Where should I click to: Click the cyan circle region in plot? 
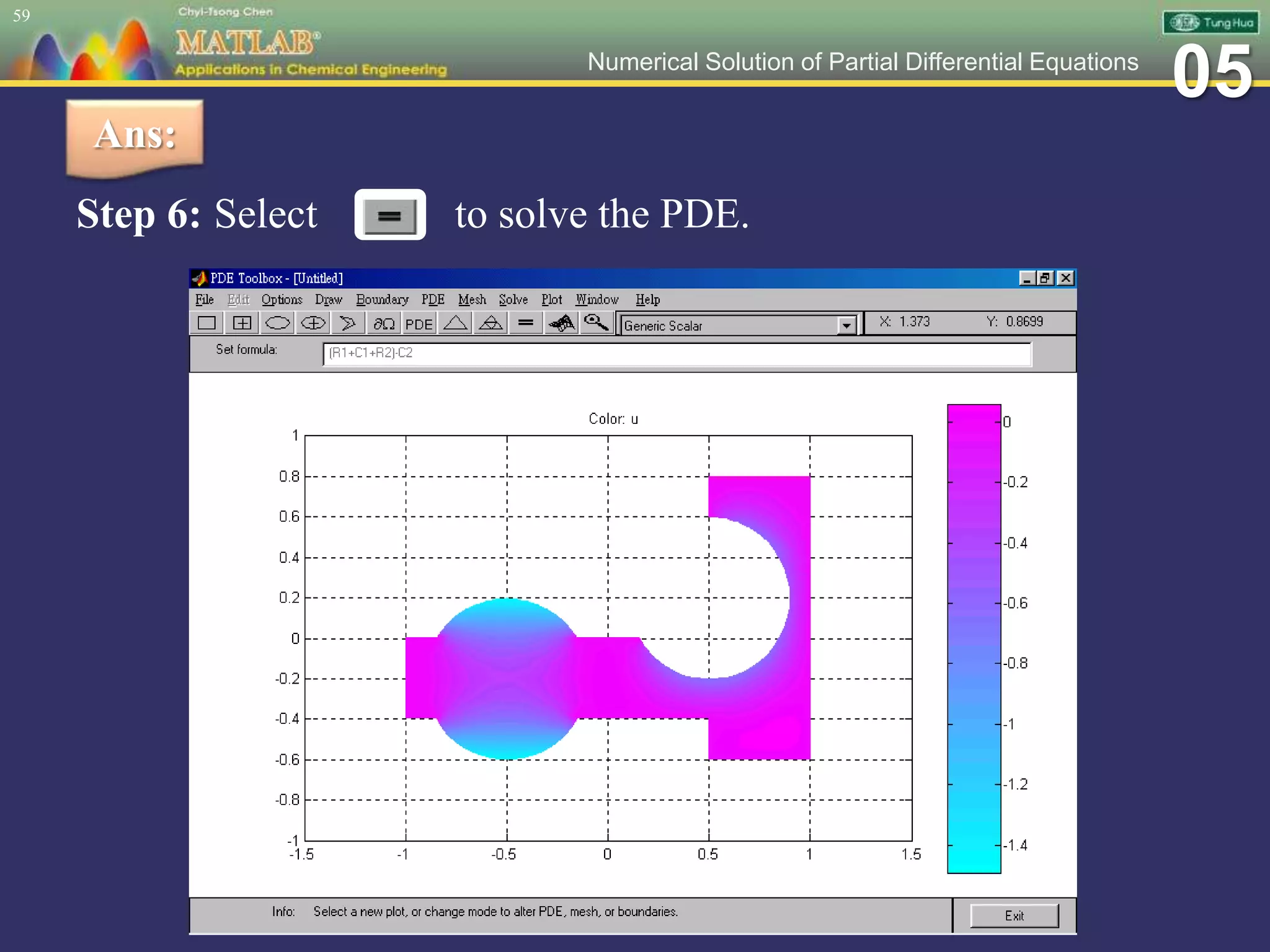(x=507, y=679)
